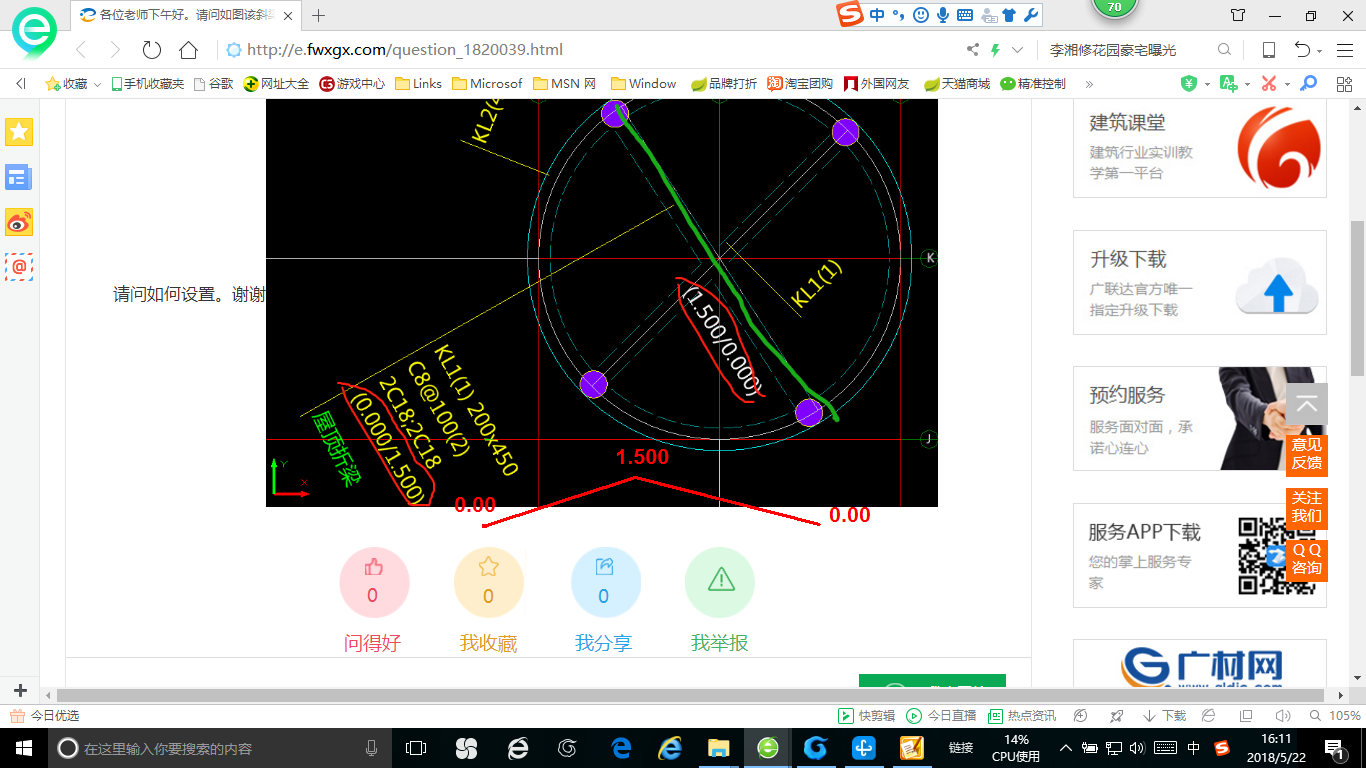
Task: Open the dropdown beside undo arrow
Action: [1319, 51]
